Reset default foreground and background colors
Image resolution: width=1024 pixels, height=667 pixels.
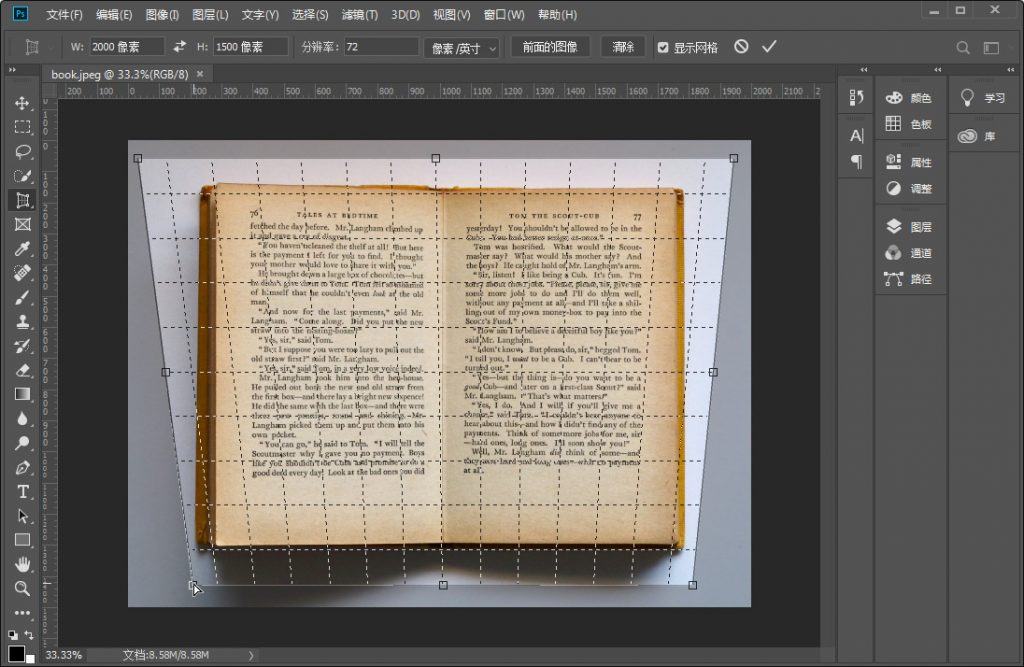tap(12, 634)
